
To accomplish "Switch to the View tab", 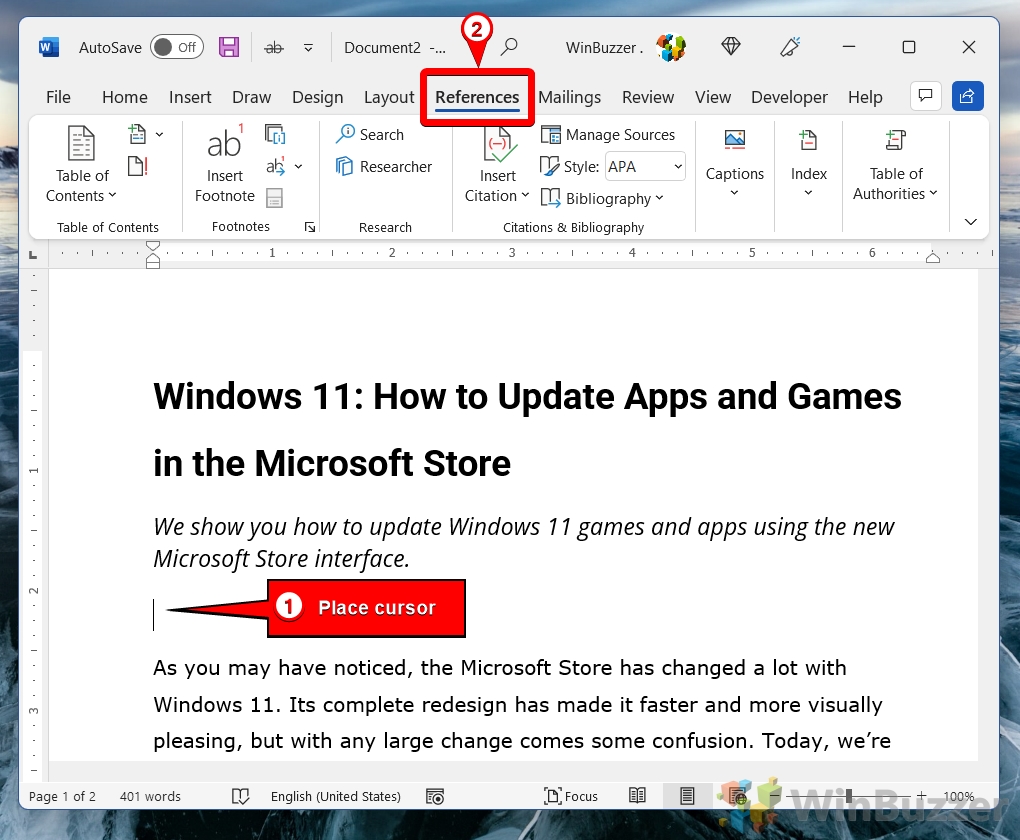I will coord(713,97).
